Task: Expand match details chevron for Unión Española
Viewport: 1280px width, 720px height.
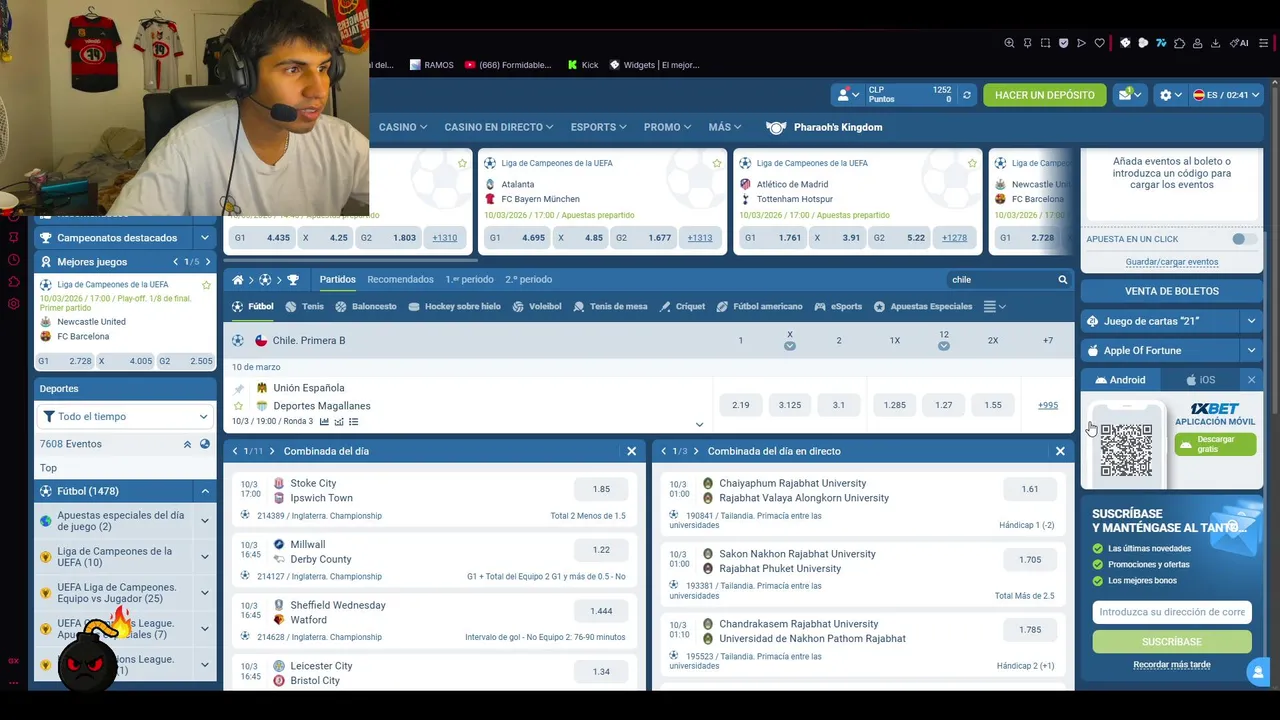Action: pyautogui.click(x=699, y=424)
